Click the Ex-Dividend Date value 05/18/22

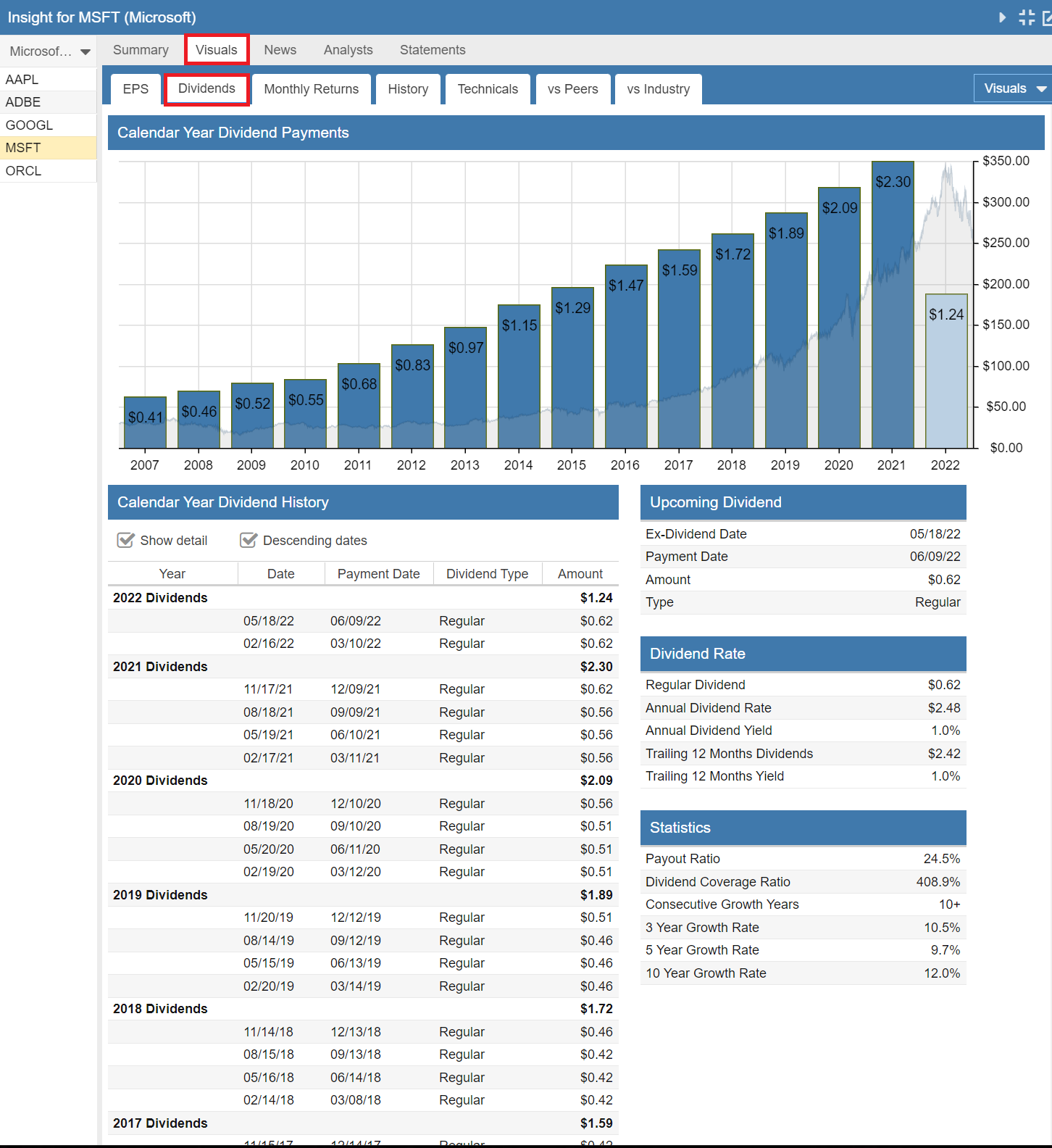pos(935,534)
